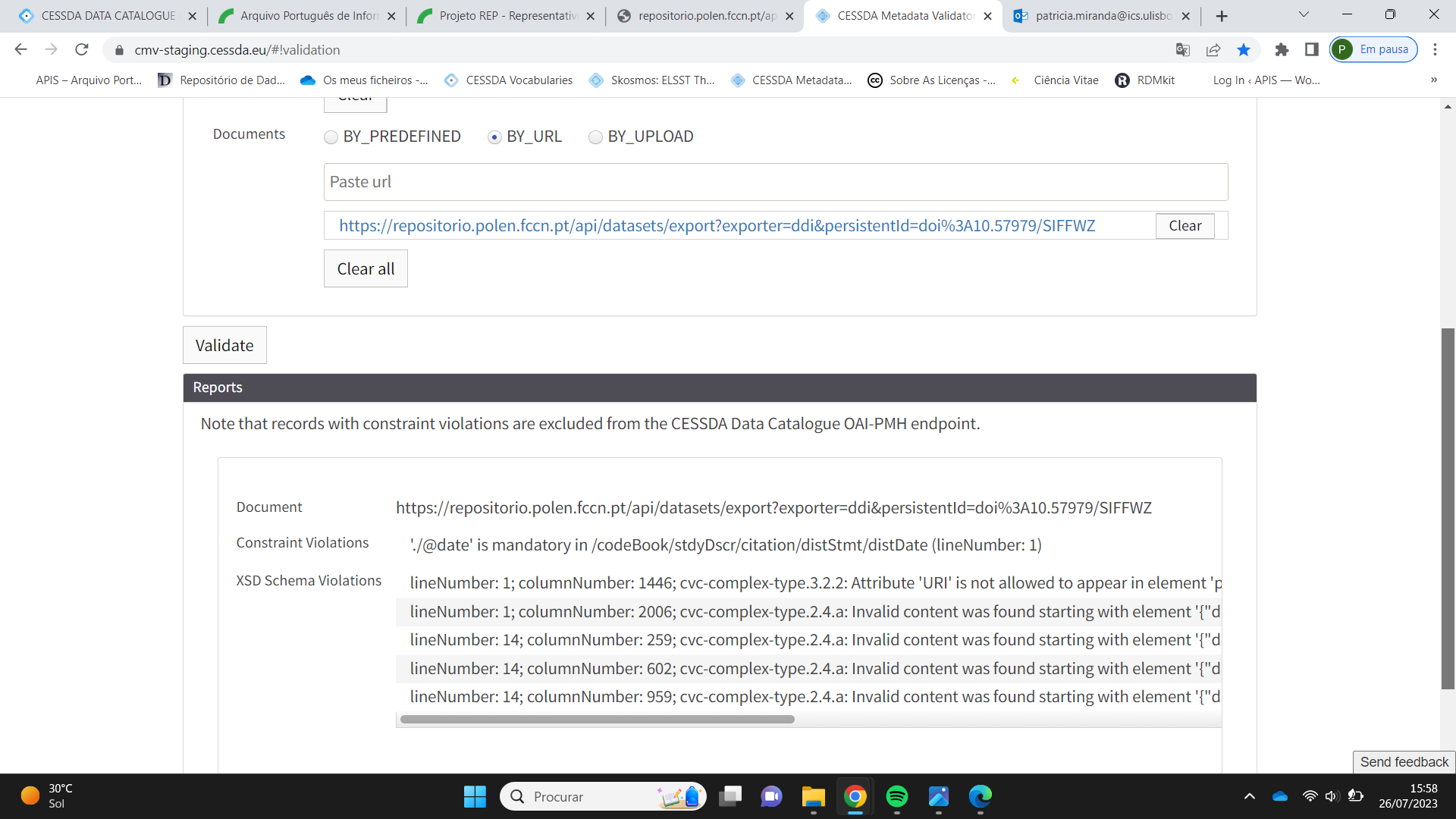Image resolution: width=1456 pixels, height=819 pixels.
Task: Open Chrome three-dot menu
Action: tap(1435, 49)
